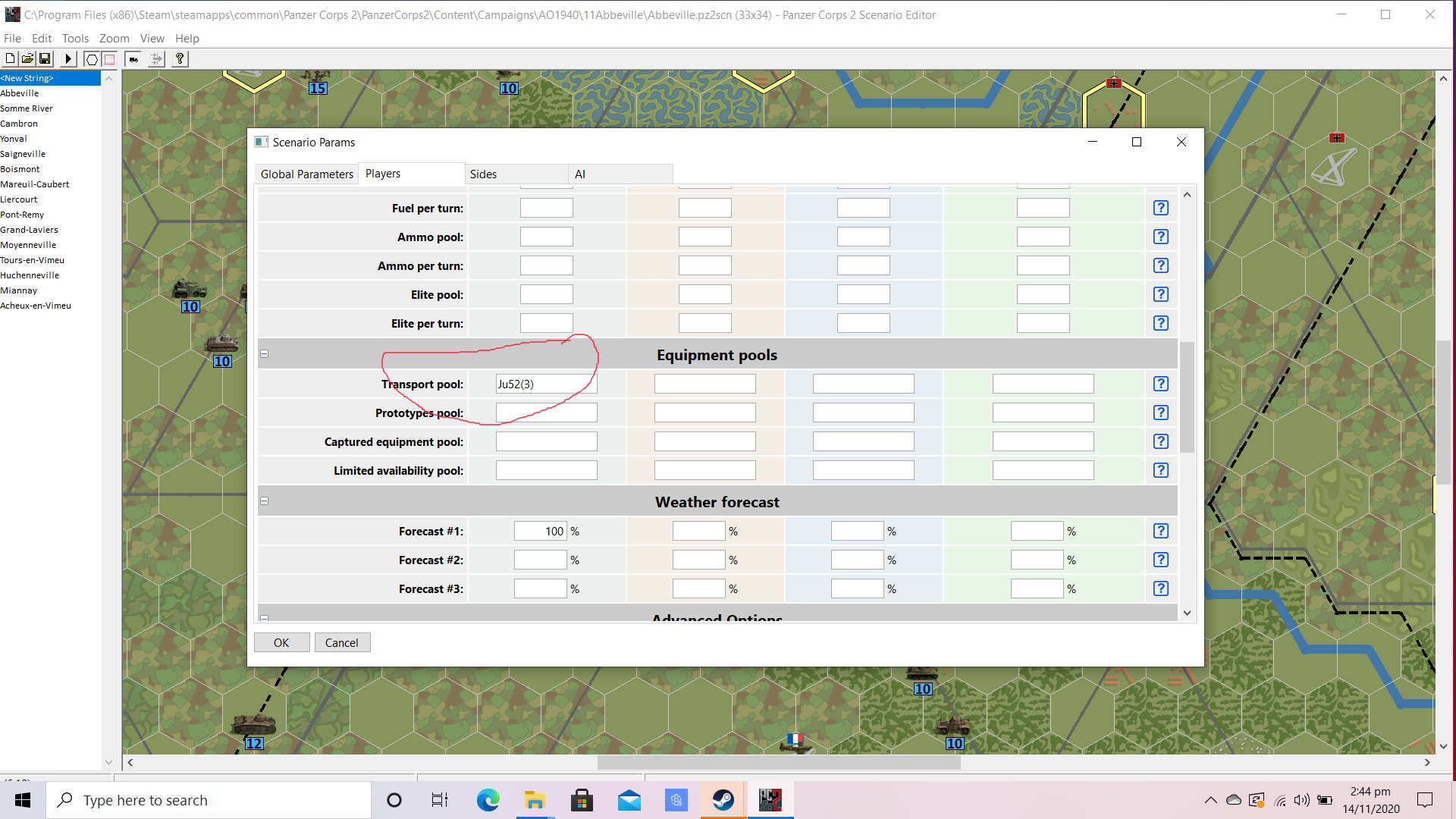Click the Task View taskbar icon
1456x819 pixels.
pos(440,800)
